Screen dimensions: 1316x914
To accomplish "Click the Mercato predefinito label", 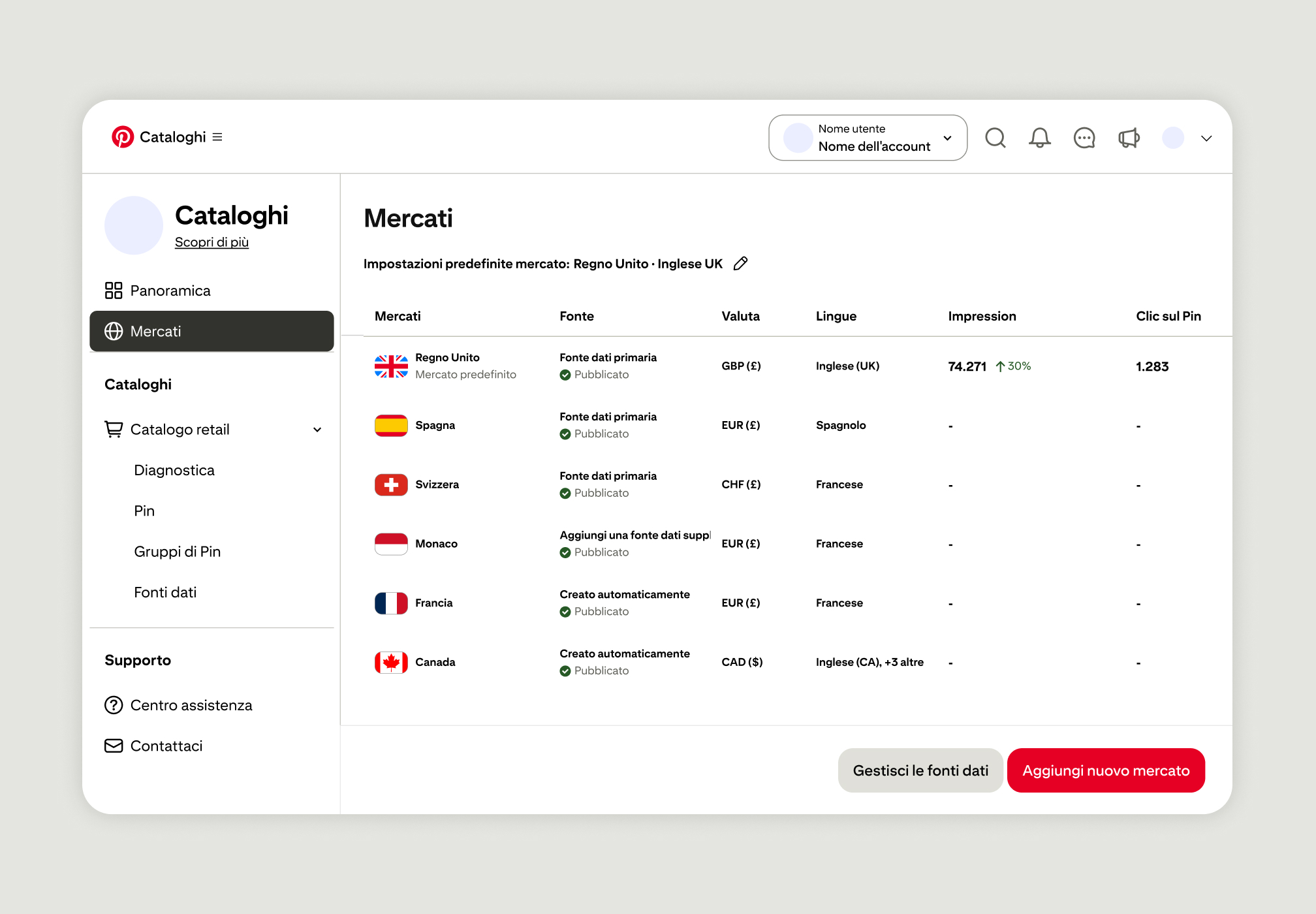I will pyautogui.click(x=465, y=375).
